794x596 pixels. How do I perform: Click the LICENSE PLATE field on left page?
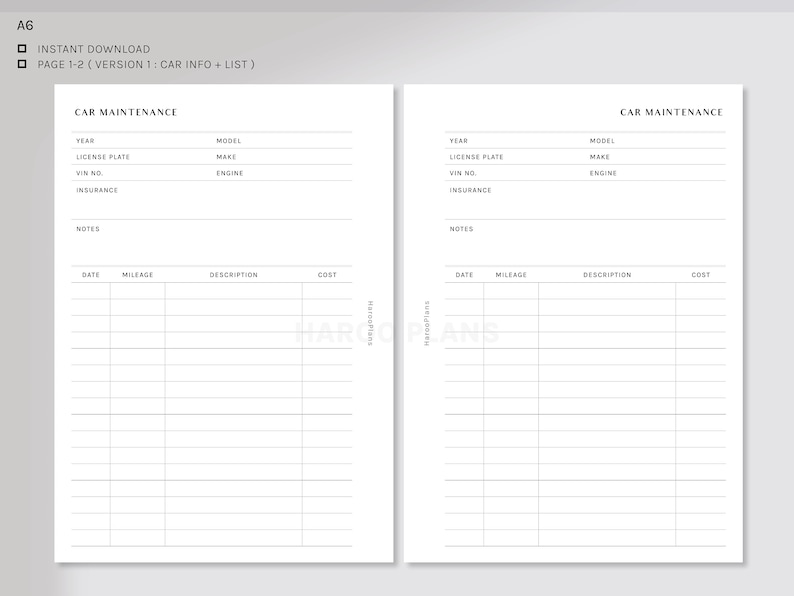[x=142, y=157]
